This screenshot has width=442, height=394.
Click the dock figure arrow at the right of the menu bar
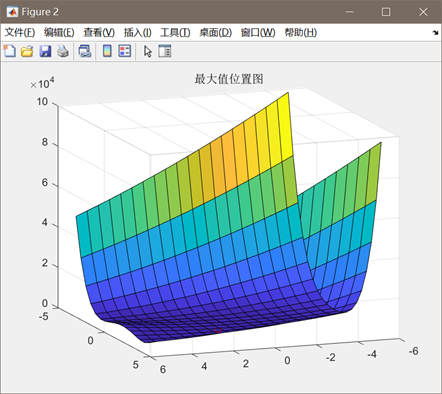pos(435,33)
